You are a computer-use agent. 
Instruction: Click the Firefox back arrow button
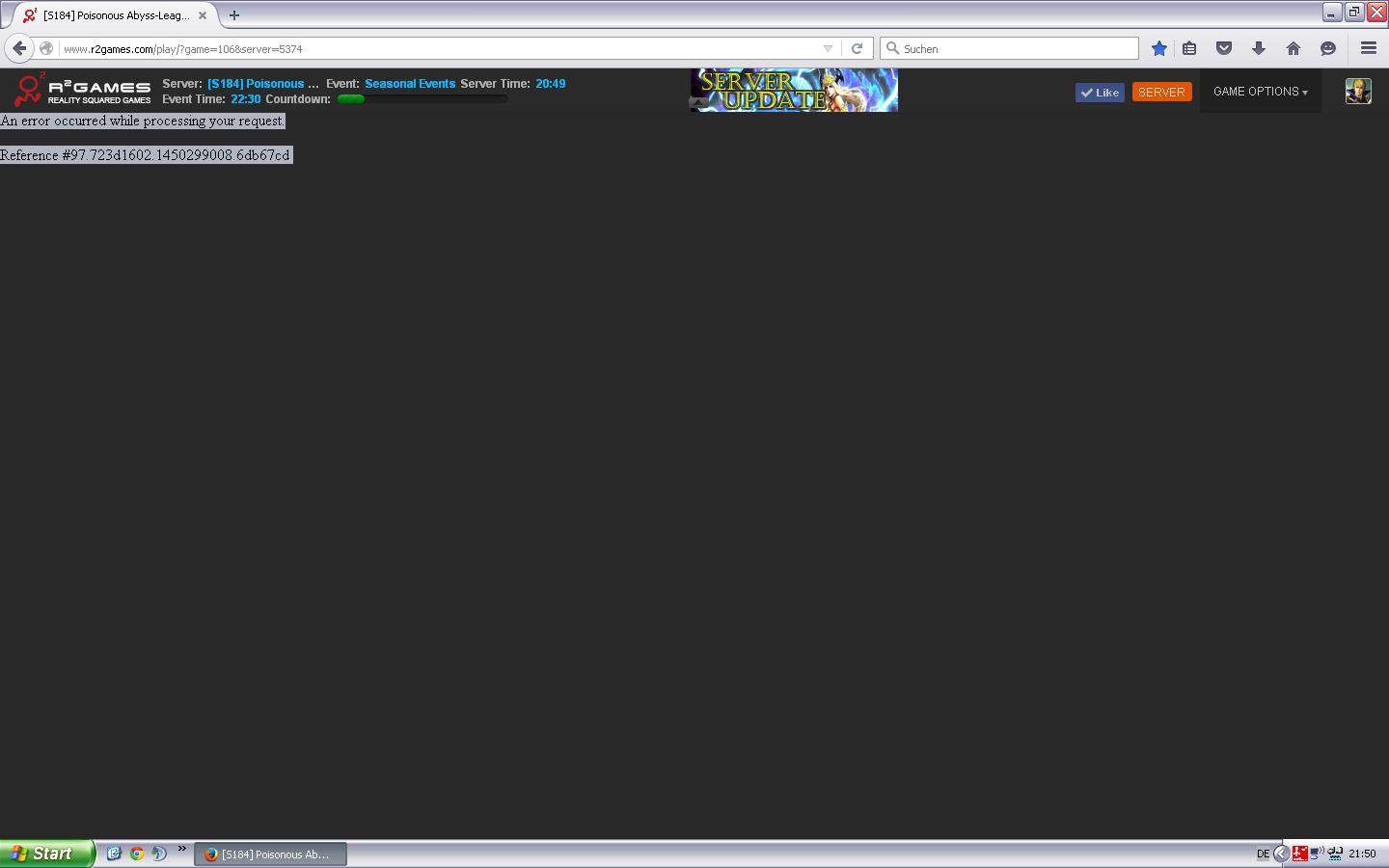pos(19,48)
